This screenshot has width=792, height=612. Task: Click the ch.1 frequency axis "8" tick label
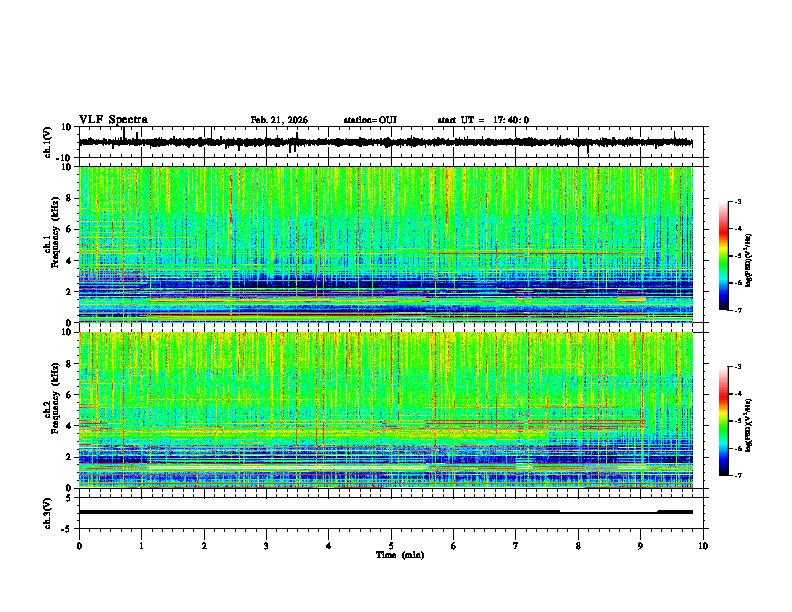pos(69,198)
